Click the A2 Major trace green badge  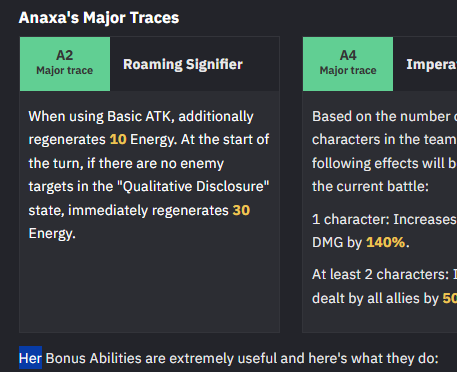[65, 64]
